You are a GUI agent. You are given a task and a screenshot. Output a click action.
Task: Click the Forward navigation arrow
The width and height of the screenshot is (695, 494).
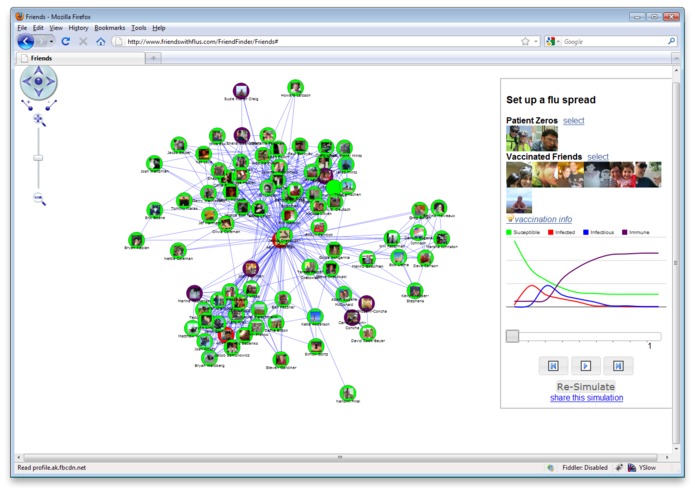point(41,42)
